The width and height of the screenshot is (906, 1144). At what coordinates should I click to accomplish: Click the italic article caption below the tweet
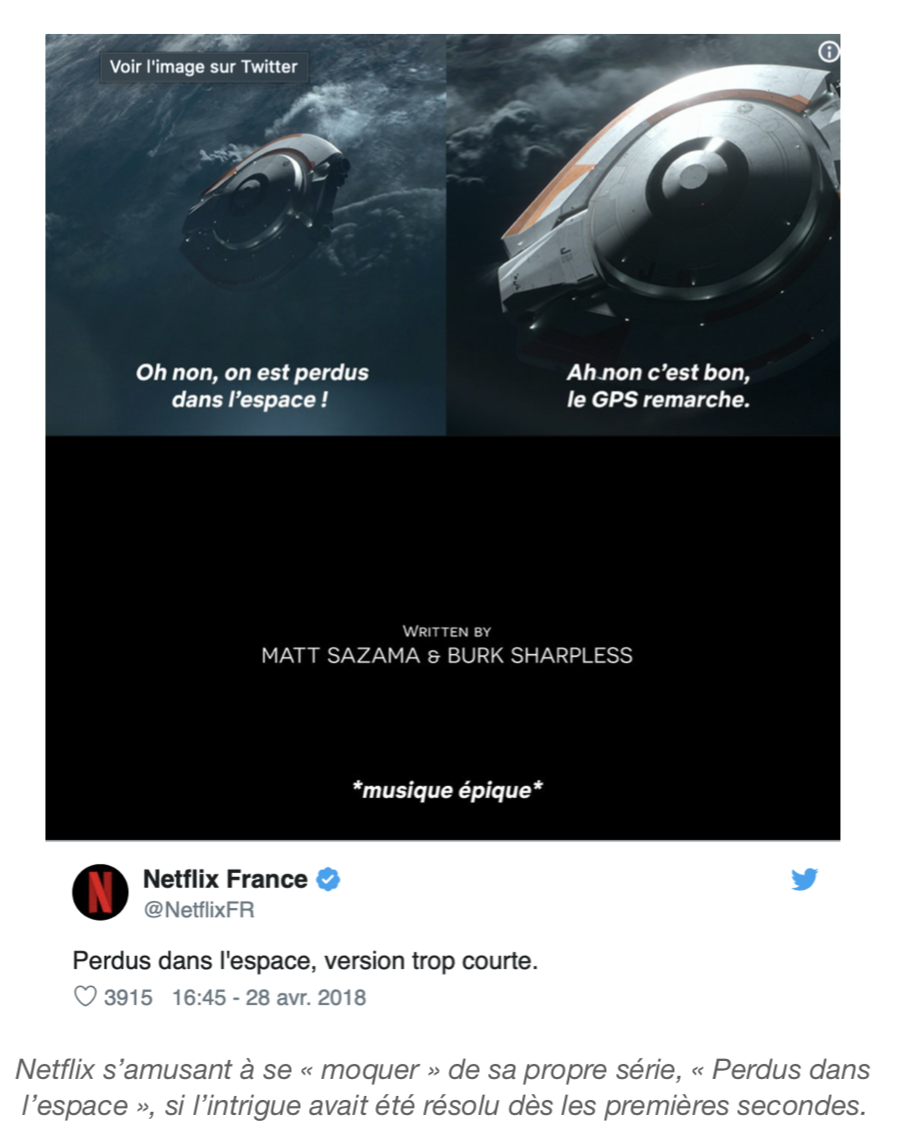(443, 1088)
